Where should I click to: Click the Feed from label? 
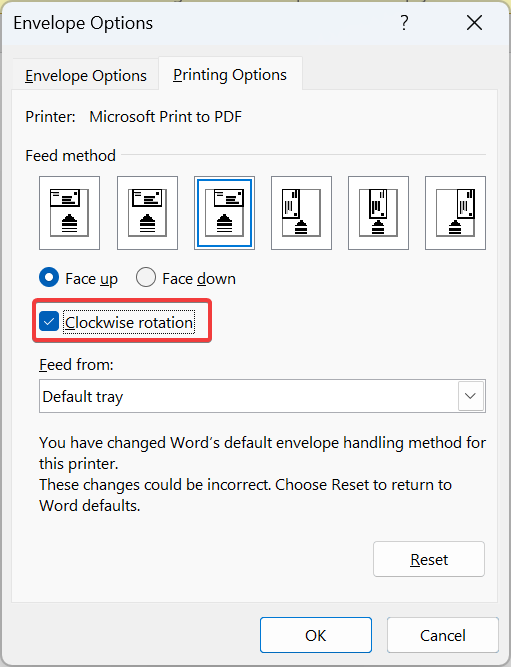[76, 365]
